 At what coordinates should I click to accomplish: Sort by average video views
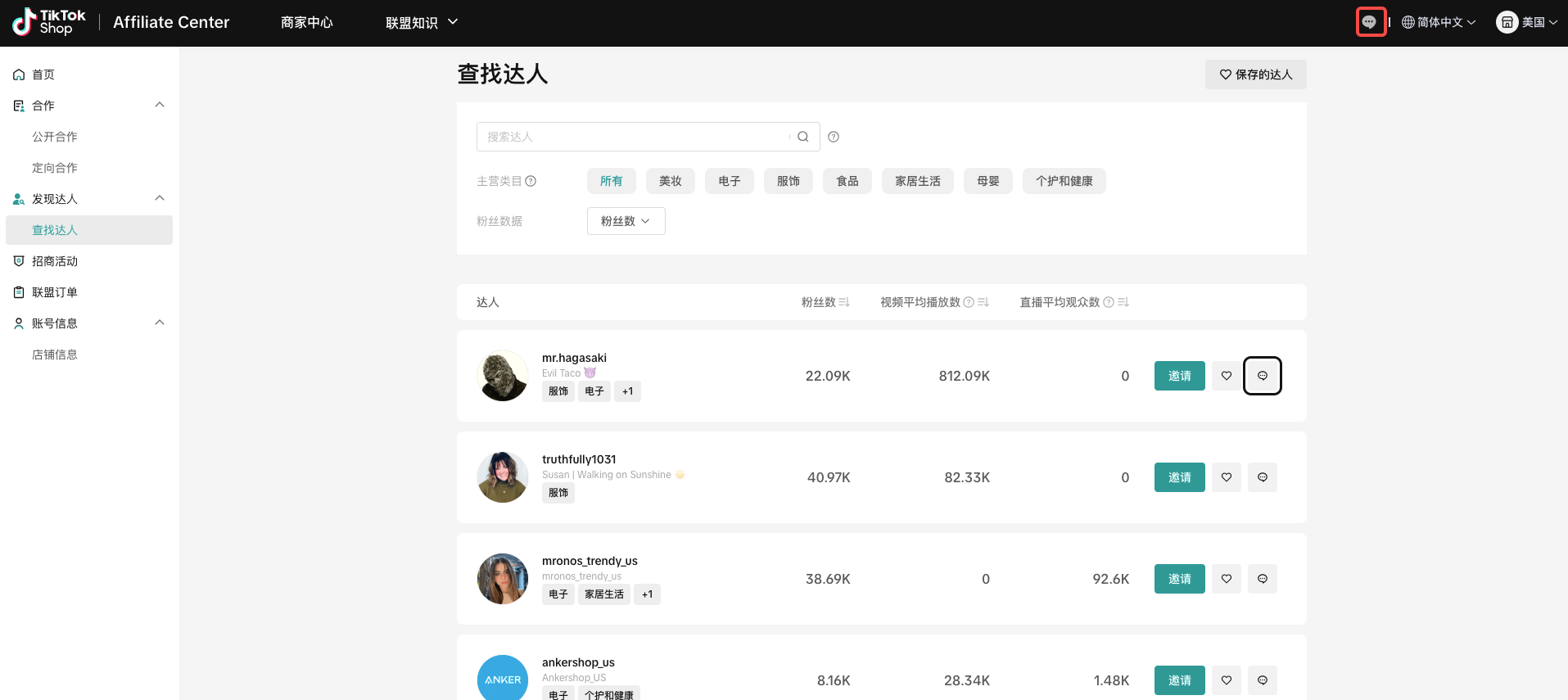click(983, 302)
